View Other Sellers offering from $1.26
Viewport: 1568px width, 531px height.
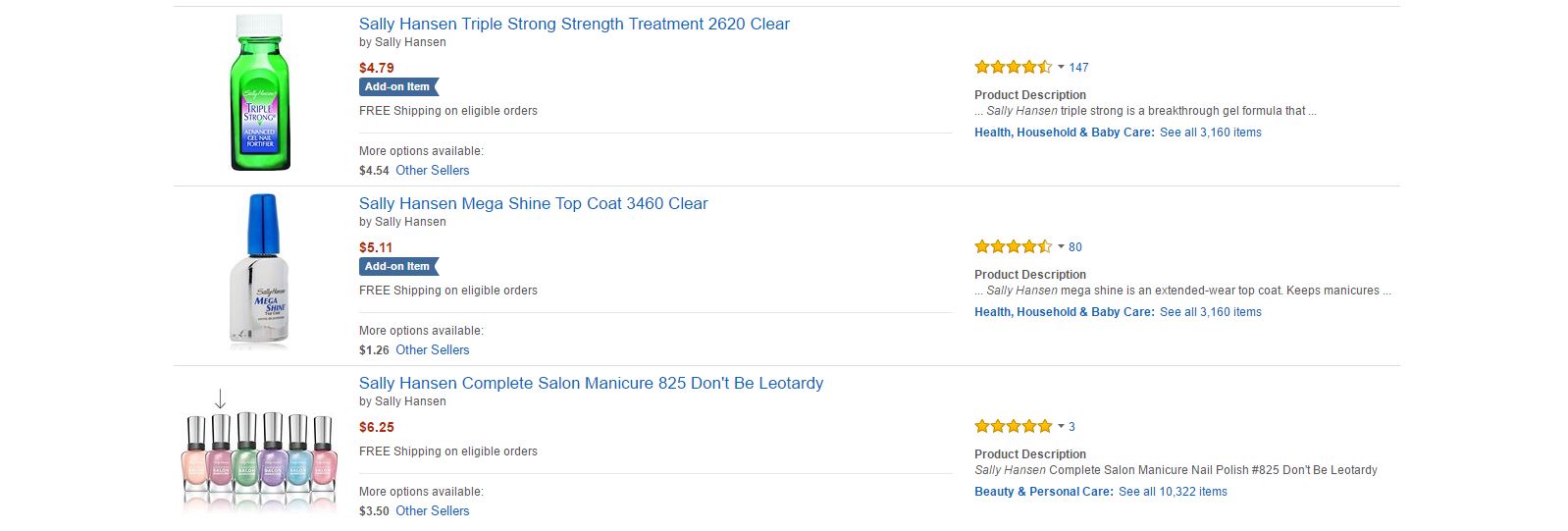[432, 350]
